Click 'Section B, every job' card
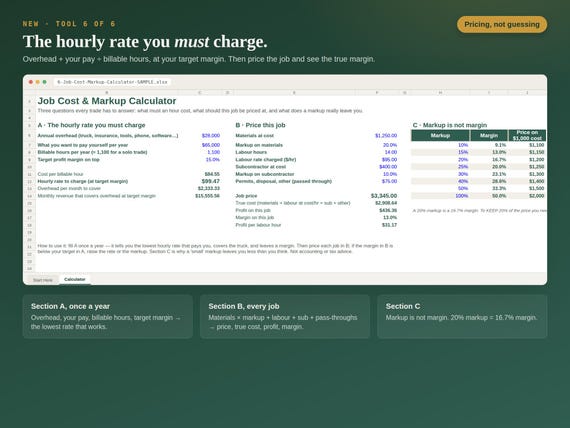This screenshot has width=570, height=428. click(x=285, y=316)
